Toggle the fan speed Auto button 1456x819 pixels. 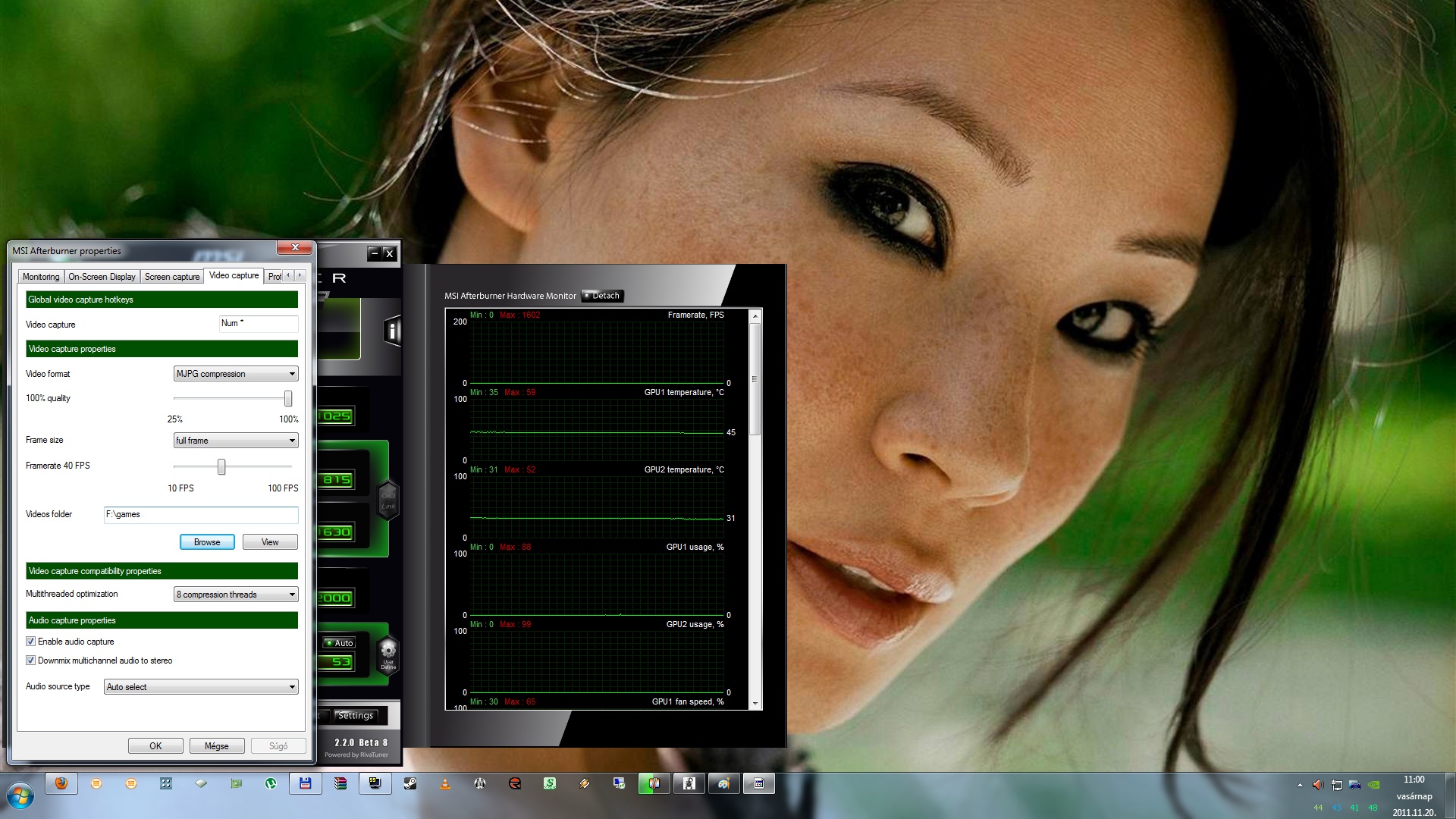340,643
